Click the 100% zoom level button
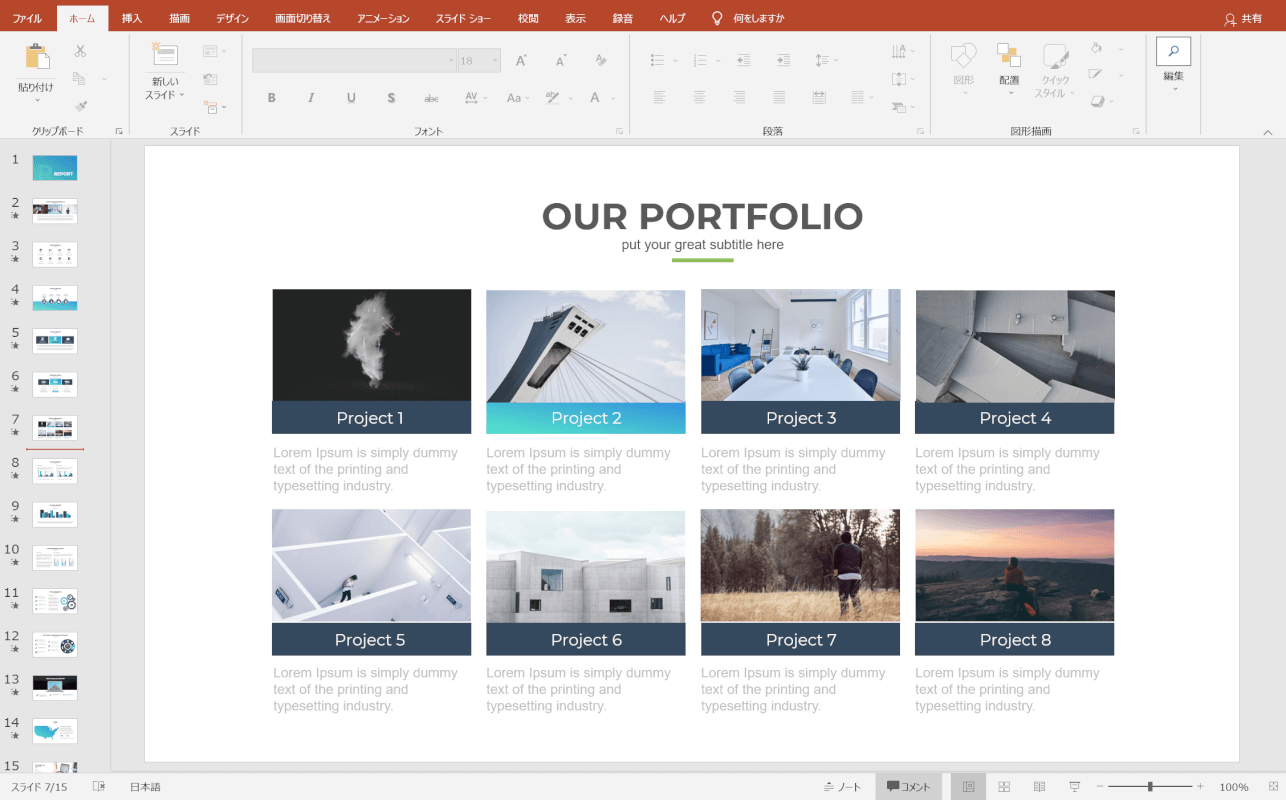Image resolution: width=1286 pixels, height=800 pixels. [x=1233, y=787]
